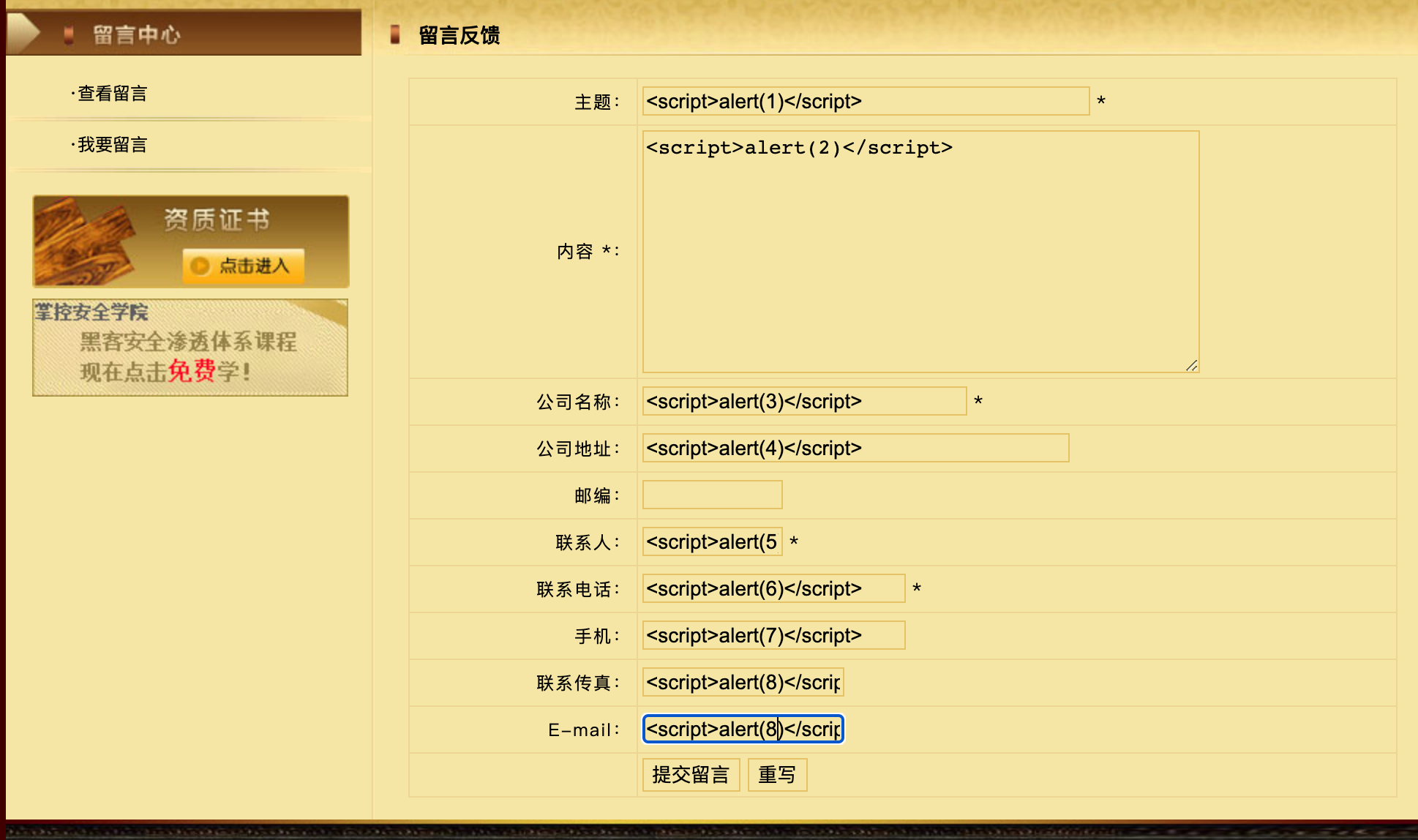Screen dimensions: 1418x840
Task: Click the empty 邮编 postcode field
Action: point(713,495)
